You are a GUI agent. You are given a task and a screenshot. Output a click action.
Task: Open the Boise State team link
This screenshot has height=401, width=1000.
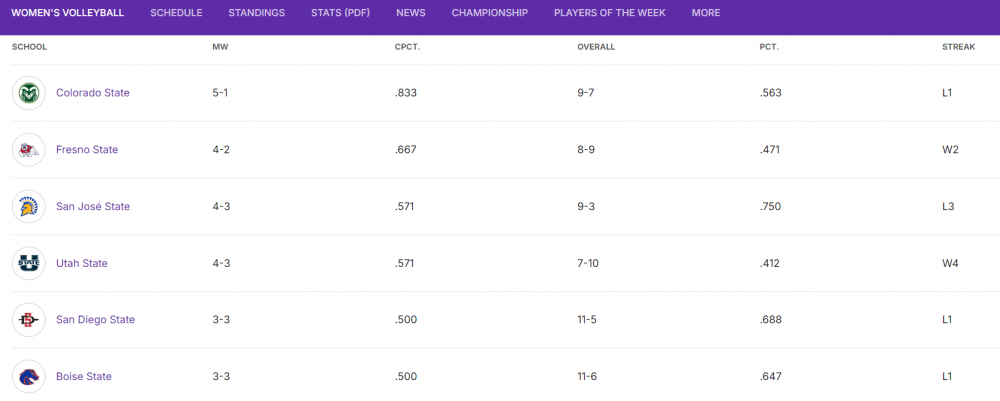pos(84,377)
